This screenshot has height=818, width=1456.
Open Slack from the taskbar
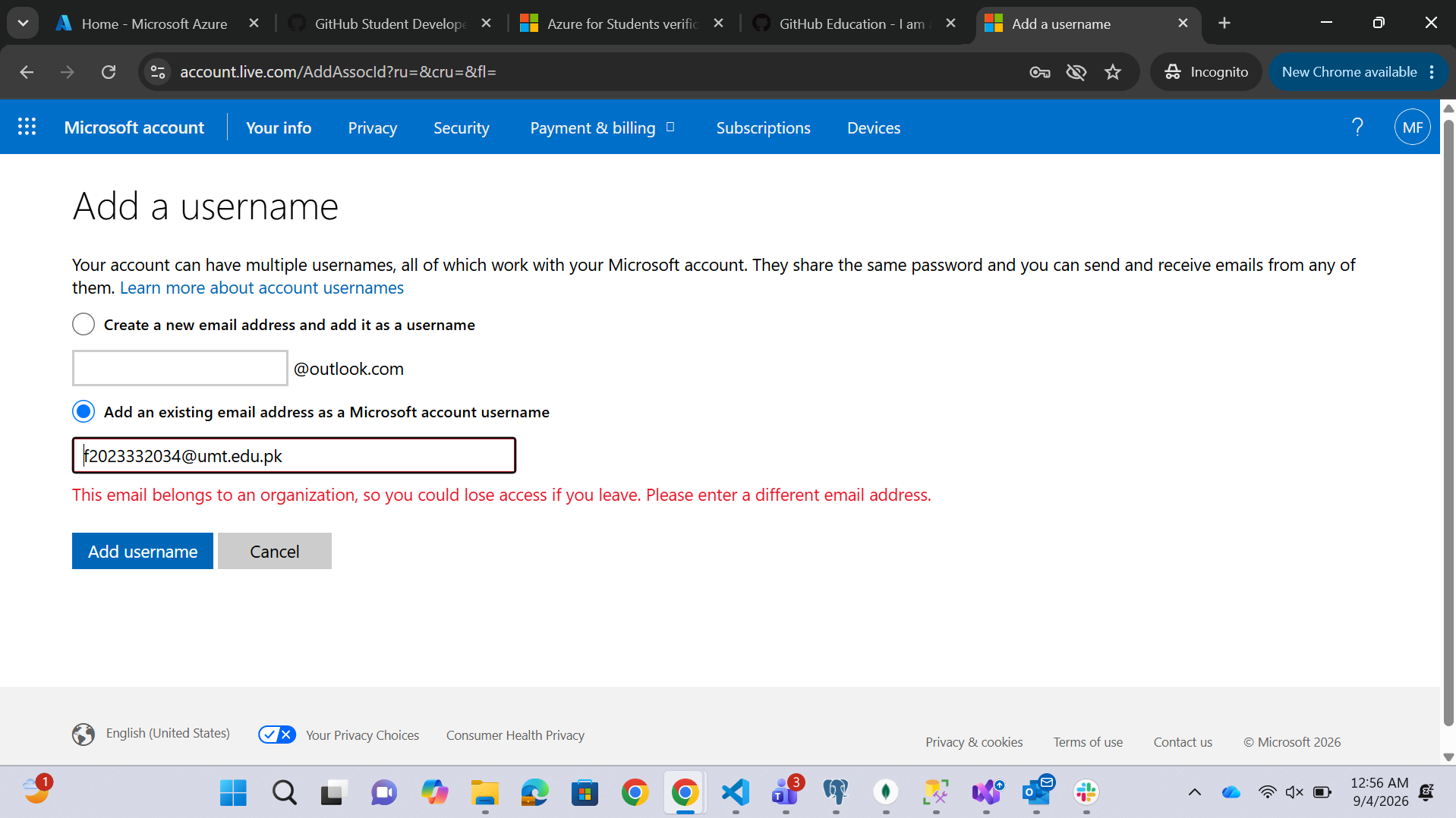(1086, 793)
